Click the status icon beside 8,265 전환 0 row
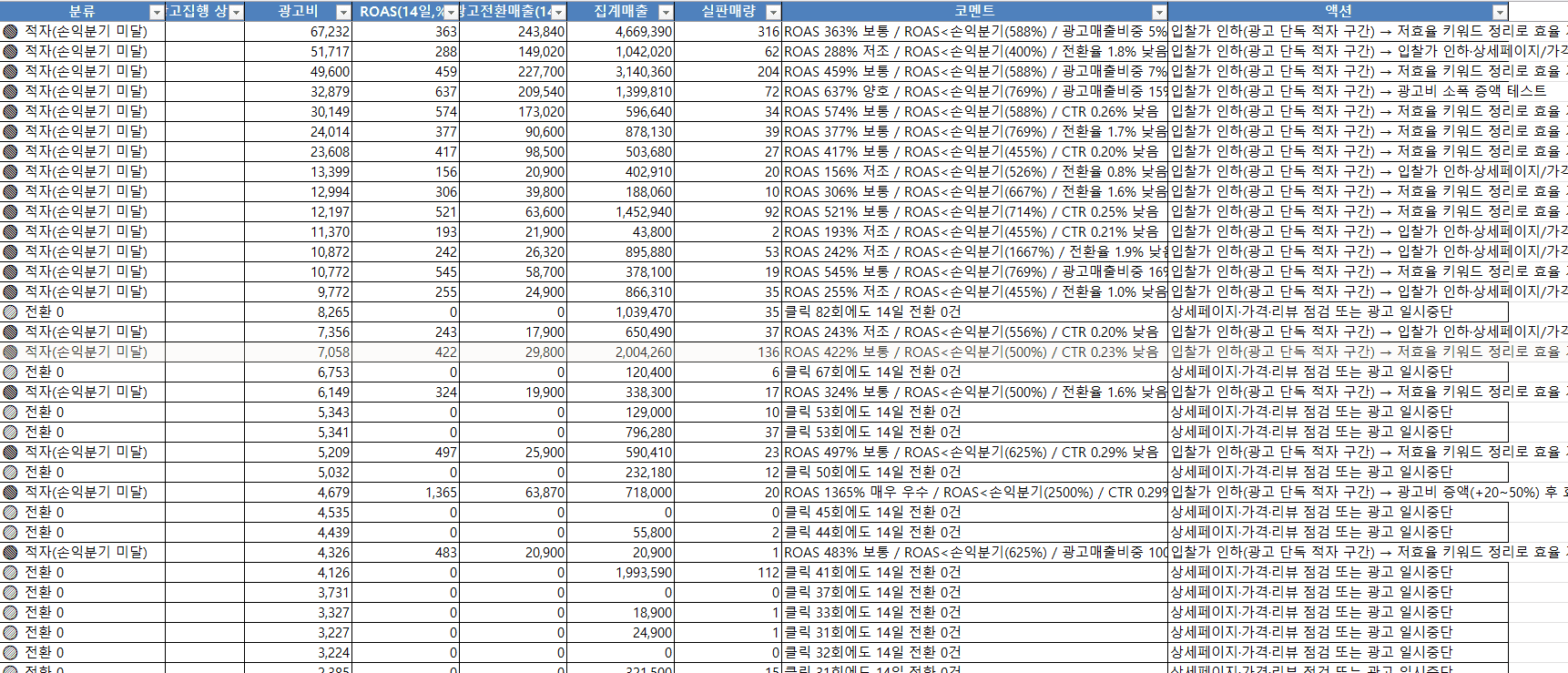Screen dimensions: 1568x673 (10, 311)
